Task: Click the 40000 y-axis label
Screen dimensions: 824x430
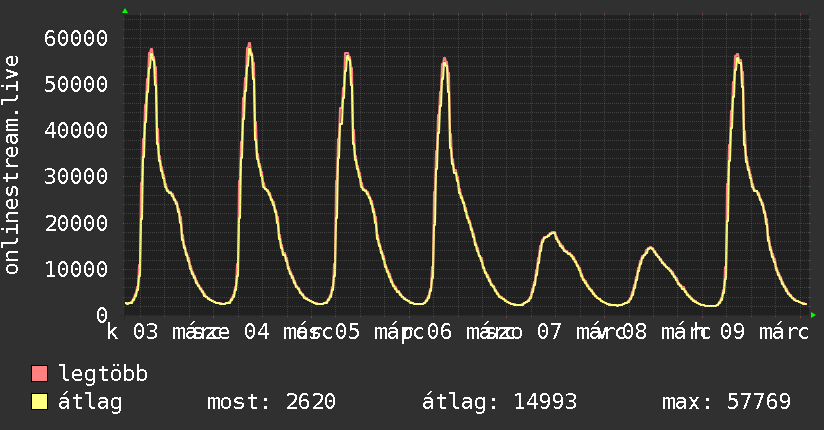Action: coord(76,130)
